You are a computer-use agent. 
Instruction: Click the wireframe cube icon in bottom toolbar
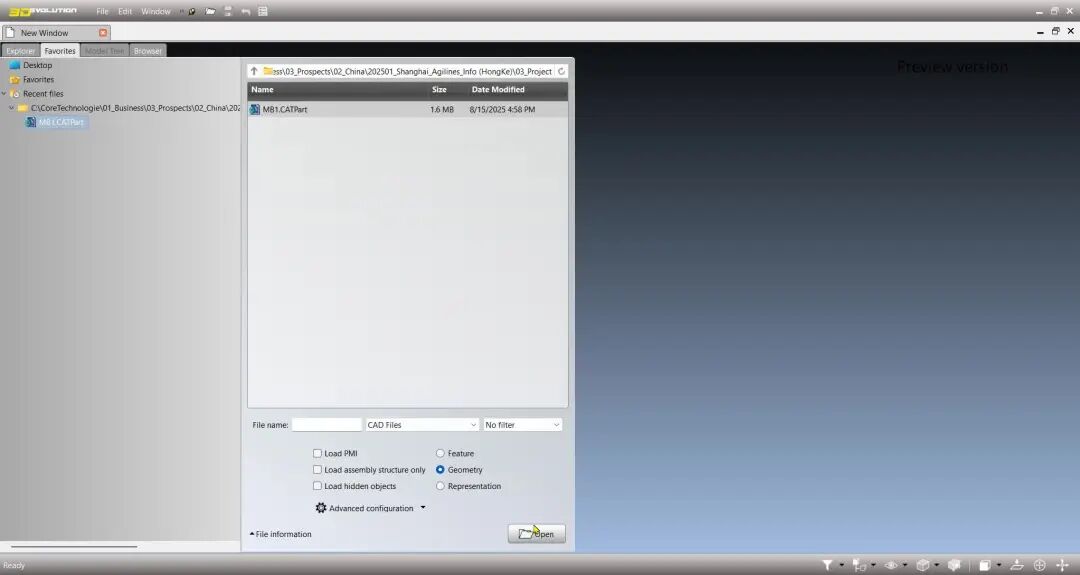pyautogui.click(x=922, y=565)
